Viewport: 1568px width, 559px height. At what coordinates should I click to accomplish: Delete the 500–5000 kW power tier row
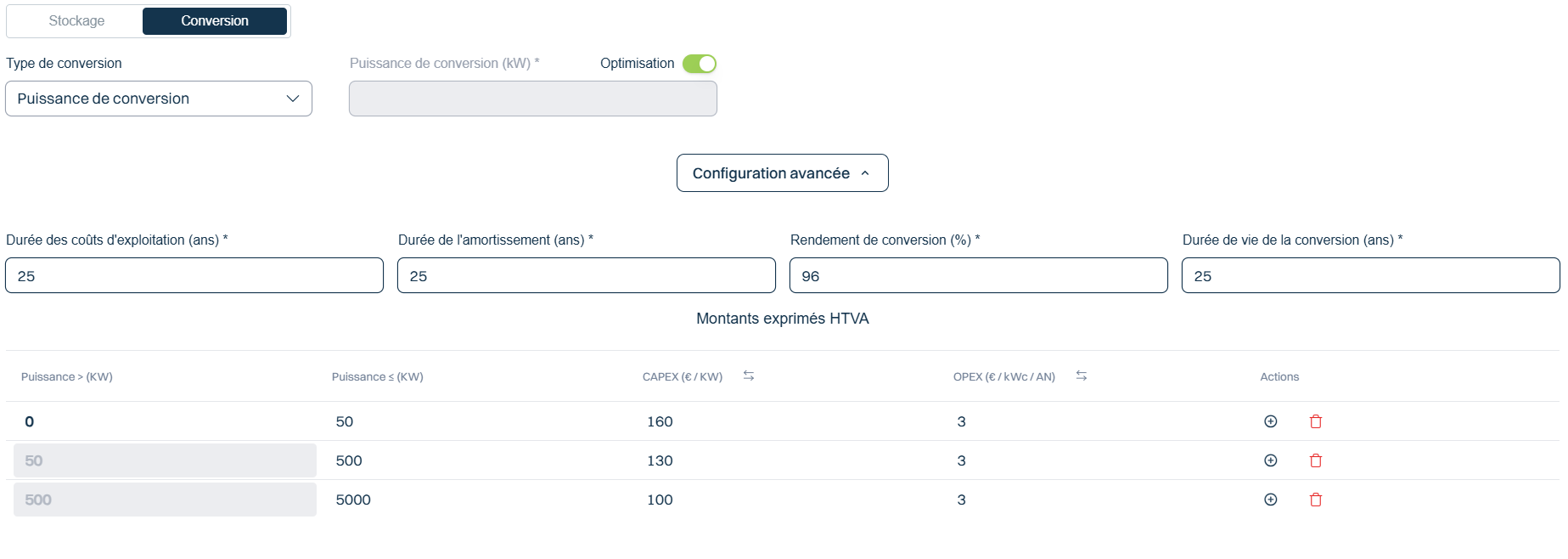click(x=1316, y=500)
